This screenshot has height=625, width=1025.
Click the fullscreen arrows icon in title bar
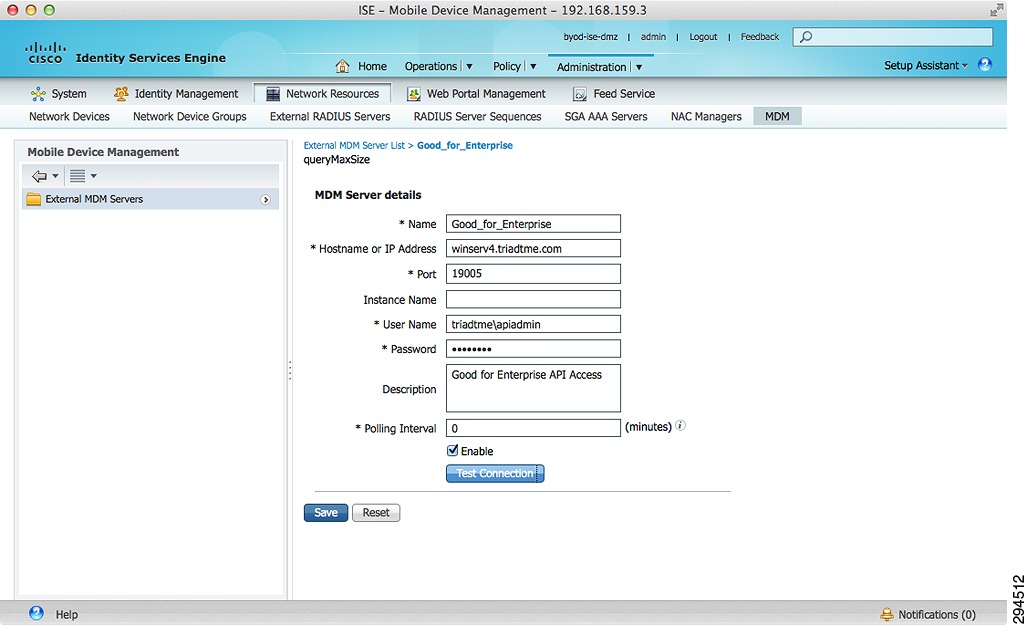(996, 10)
